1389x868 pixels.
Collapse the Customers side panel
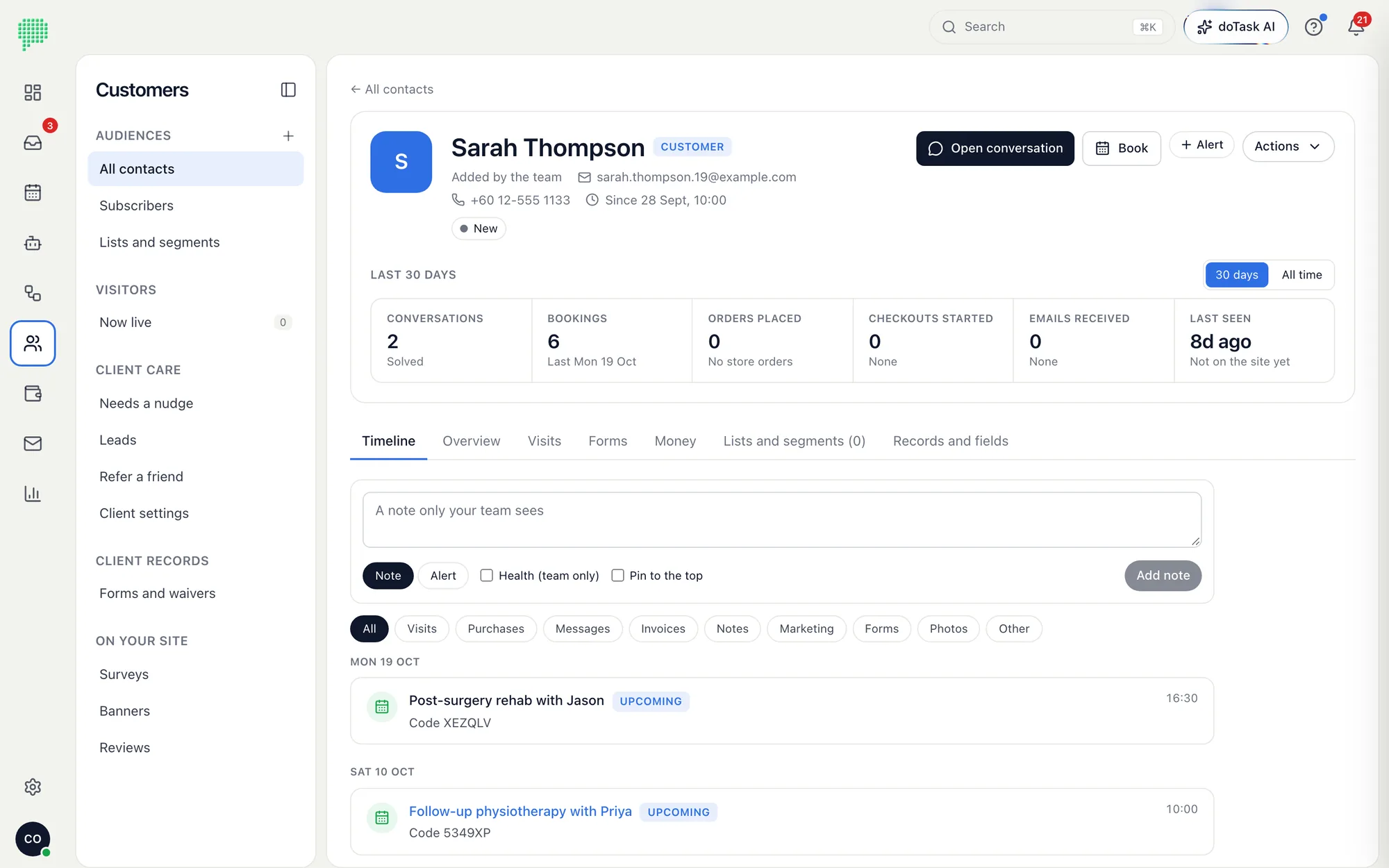[x=288, y=90]
